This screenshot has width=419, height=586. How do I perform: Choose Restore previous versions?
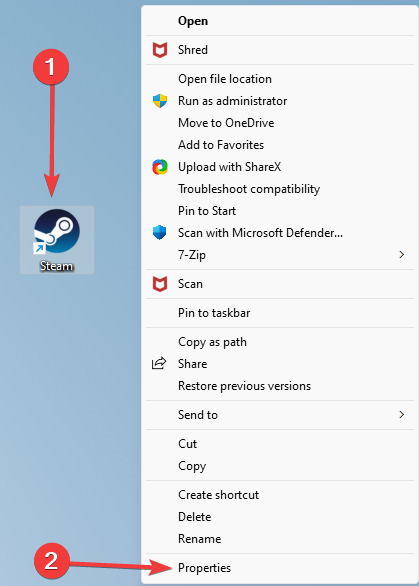[280, 386]
